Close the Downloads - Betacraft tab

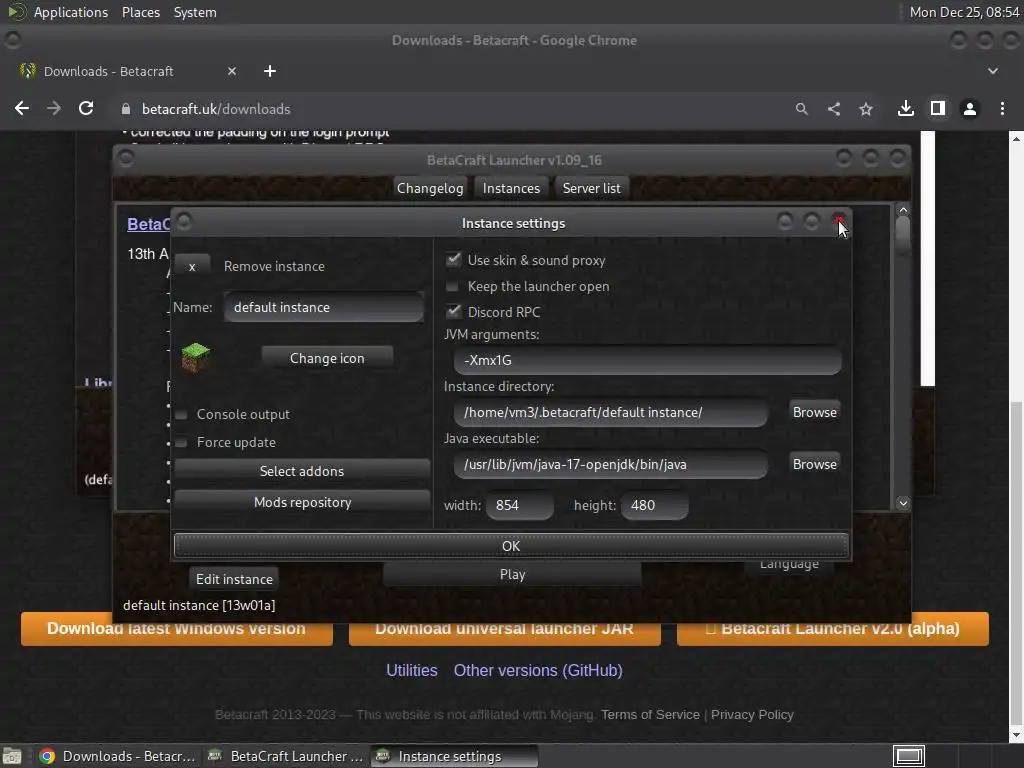pos(232,71)
